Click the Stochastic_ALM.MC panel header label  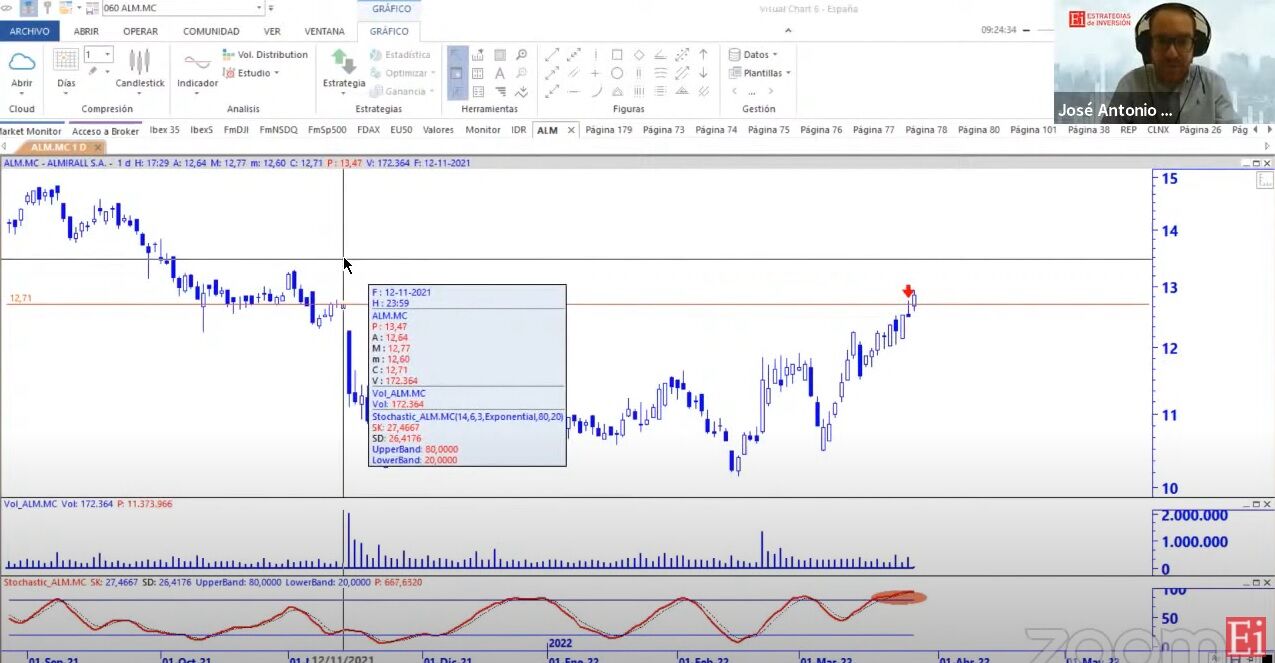coord(45,582)
